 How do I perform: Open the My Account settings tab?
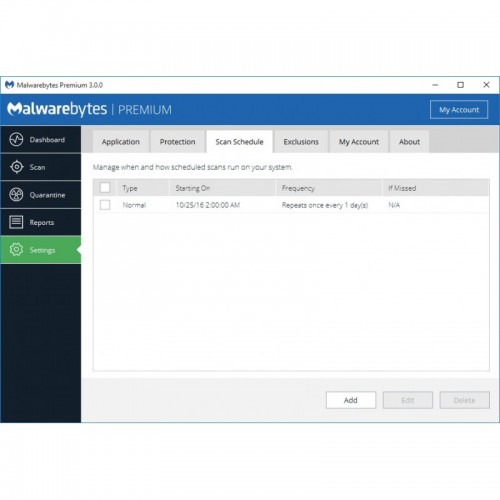pos(359,142)
